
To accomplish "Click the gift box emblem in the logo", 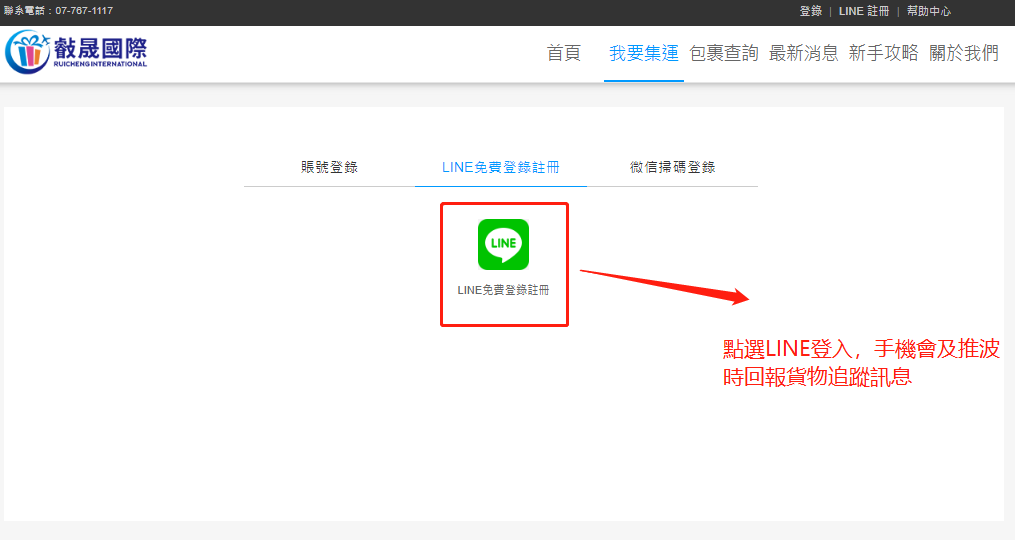I will [27, 52].
